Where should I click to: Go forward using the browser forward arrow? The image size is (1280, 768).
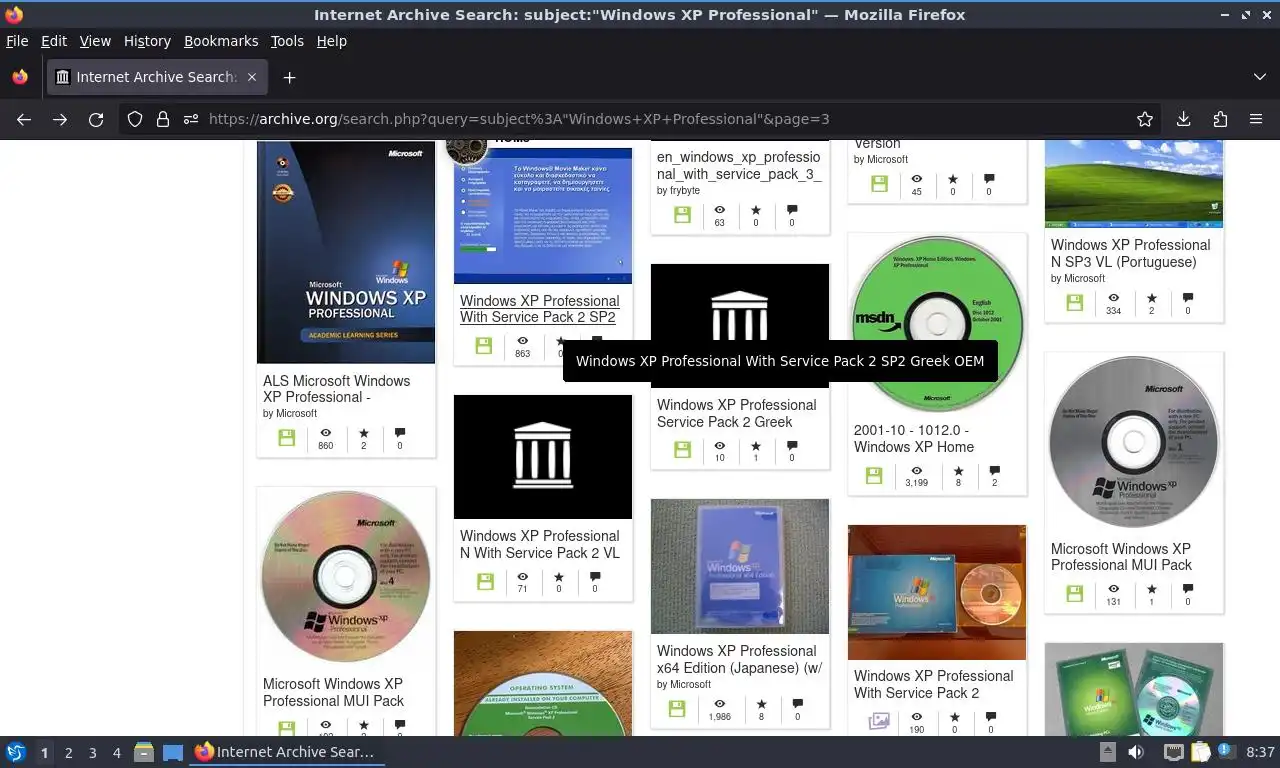60,119
